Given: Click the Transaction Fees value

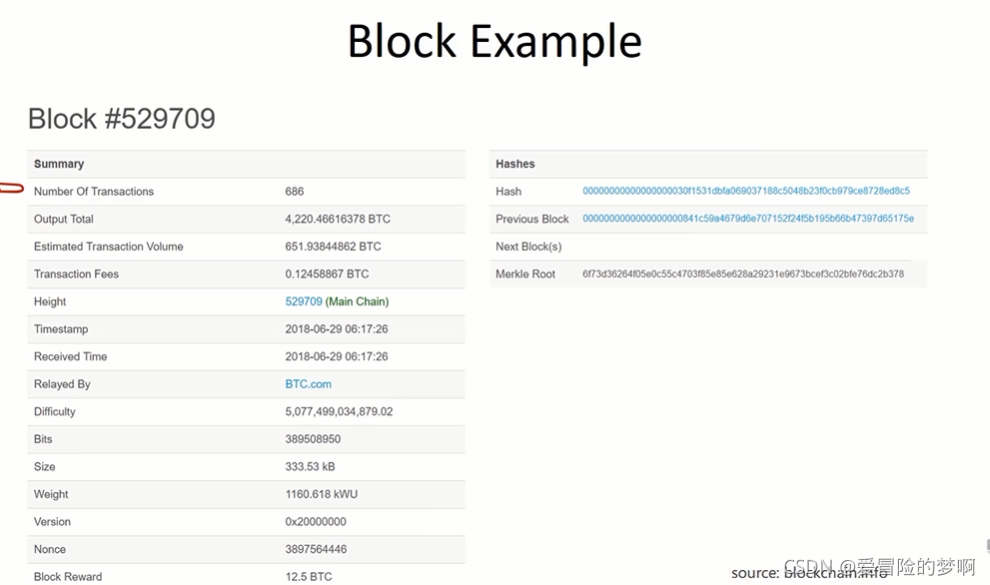Looking at the screenshot, I should coord(327,274).
